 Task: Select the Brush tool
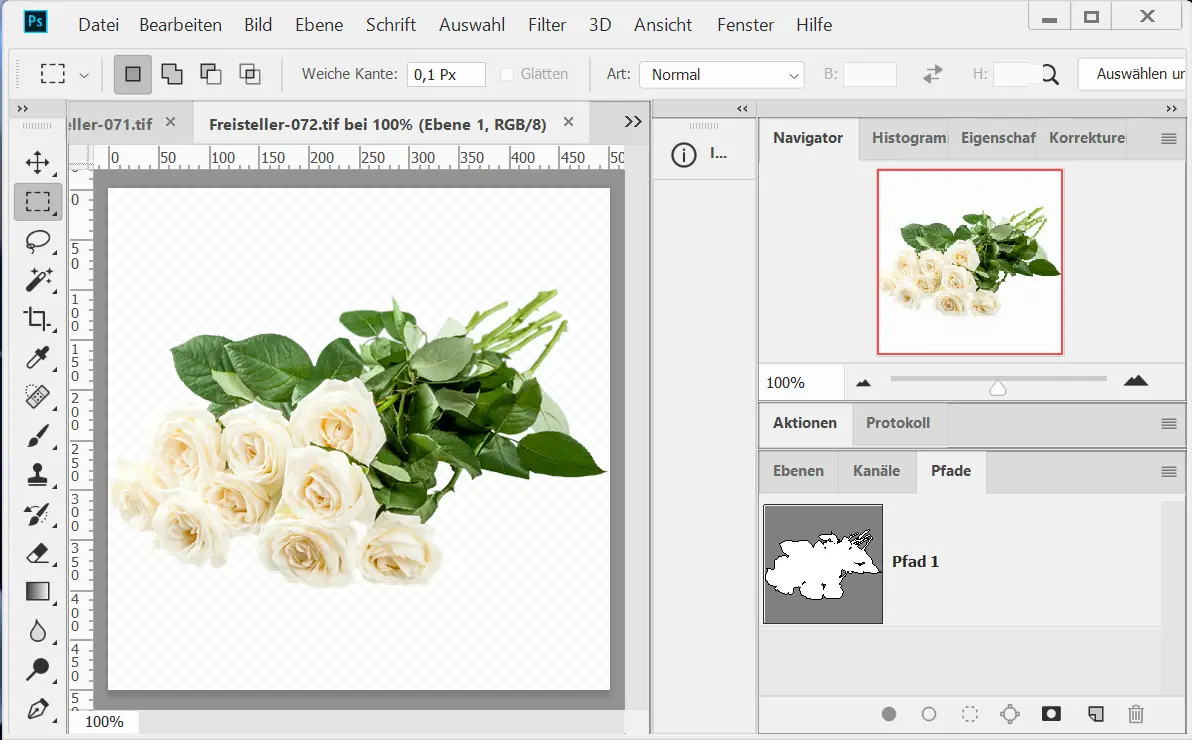point(38,436)
